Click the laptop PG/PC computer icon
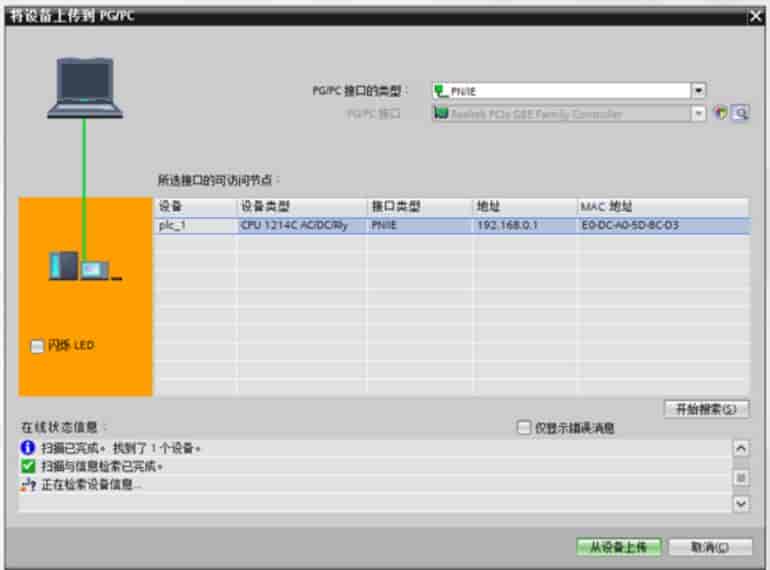This screenshot has width=770, height=570. [x=85, y=88]
